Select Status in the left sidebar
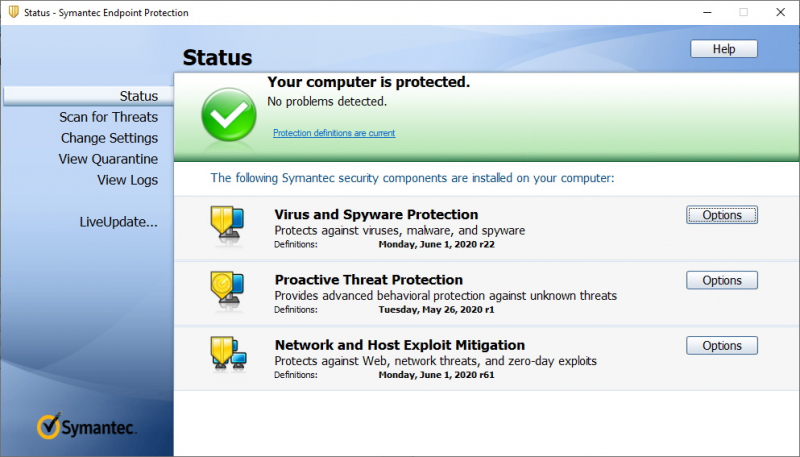This screenshot has width=800, height=457. coord(139,96)
